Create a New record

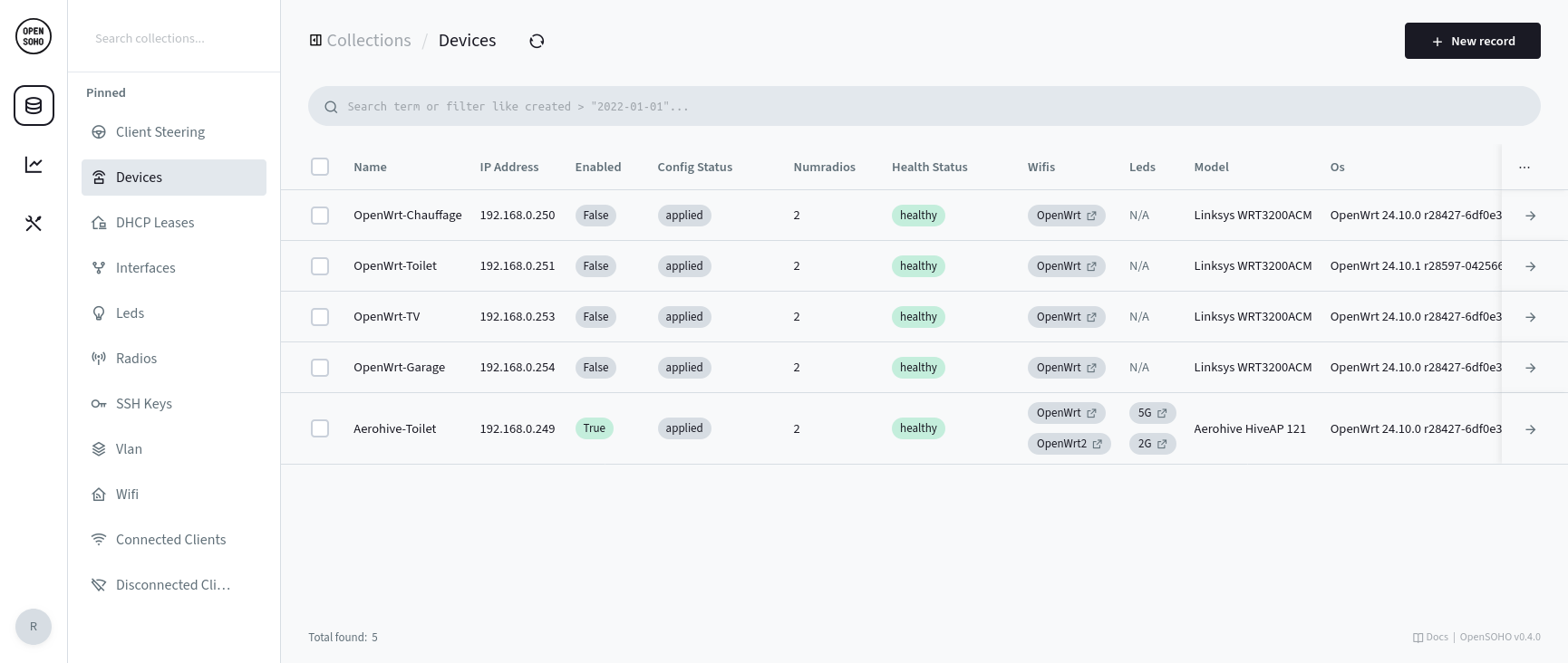[x=1472, y=41]
